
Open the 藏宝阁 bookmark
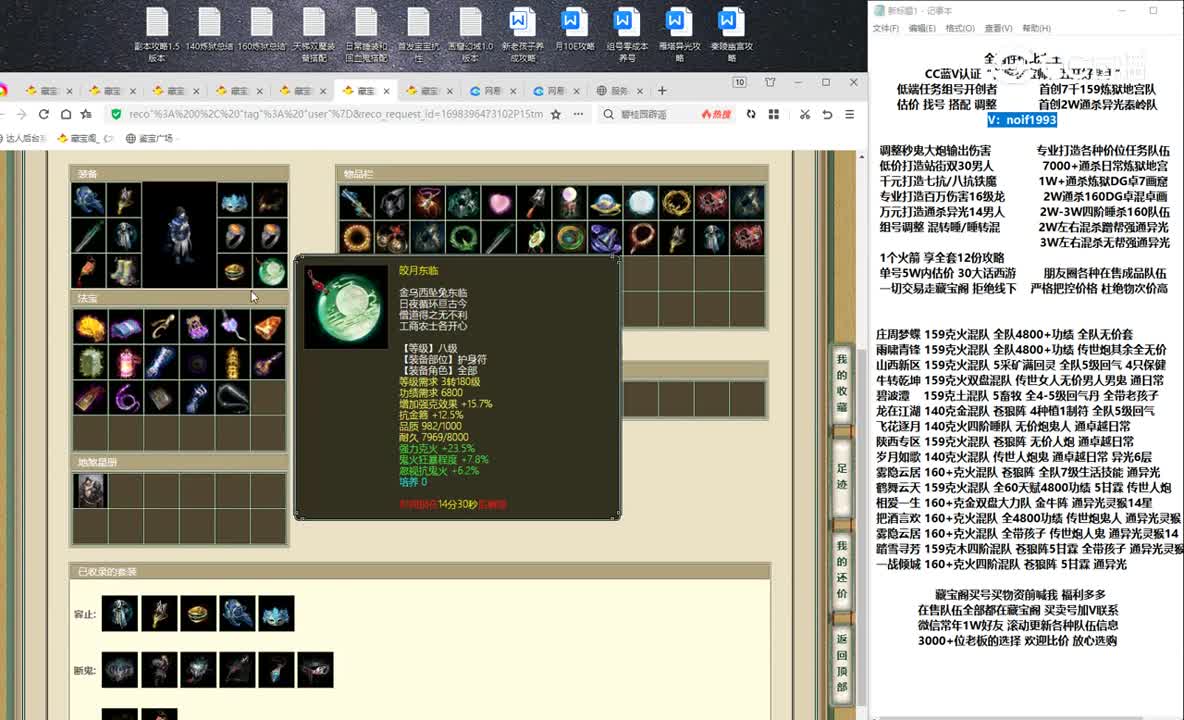(x=83, y=138)
